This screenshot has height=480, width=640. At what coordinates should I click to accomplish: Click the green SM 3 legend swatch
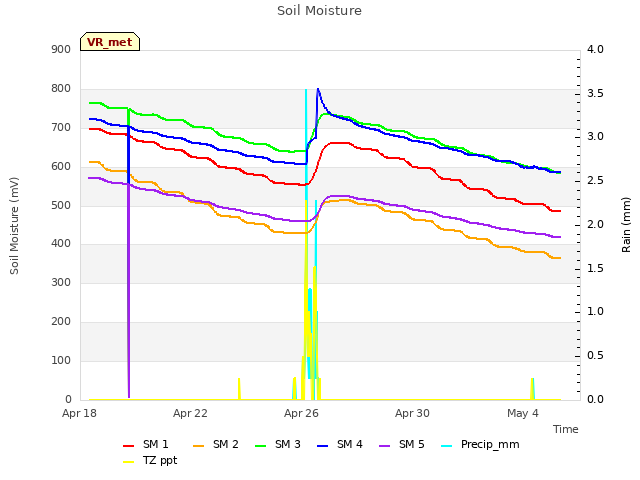pos(260,446)
